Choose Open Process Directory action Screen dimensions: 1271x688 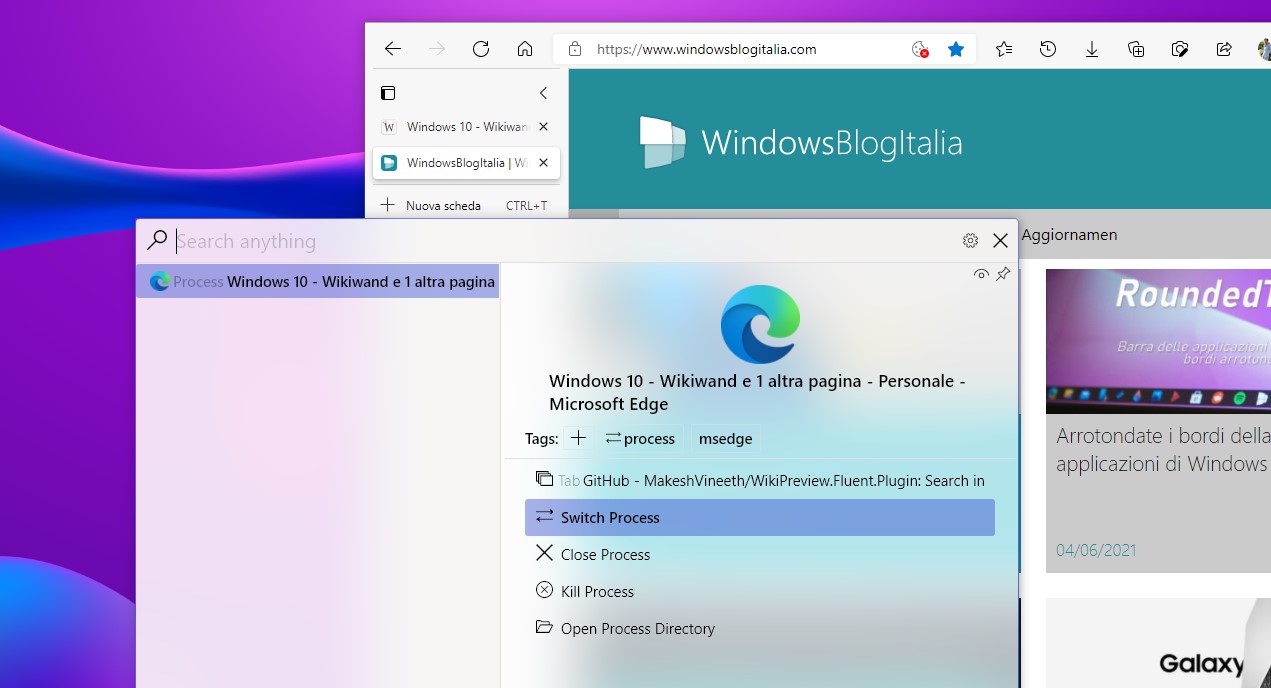pyautogui.click(x=760, y=628)
